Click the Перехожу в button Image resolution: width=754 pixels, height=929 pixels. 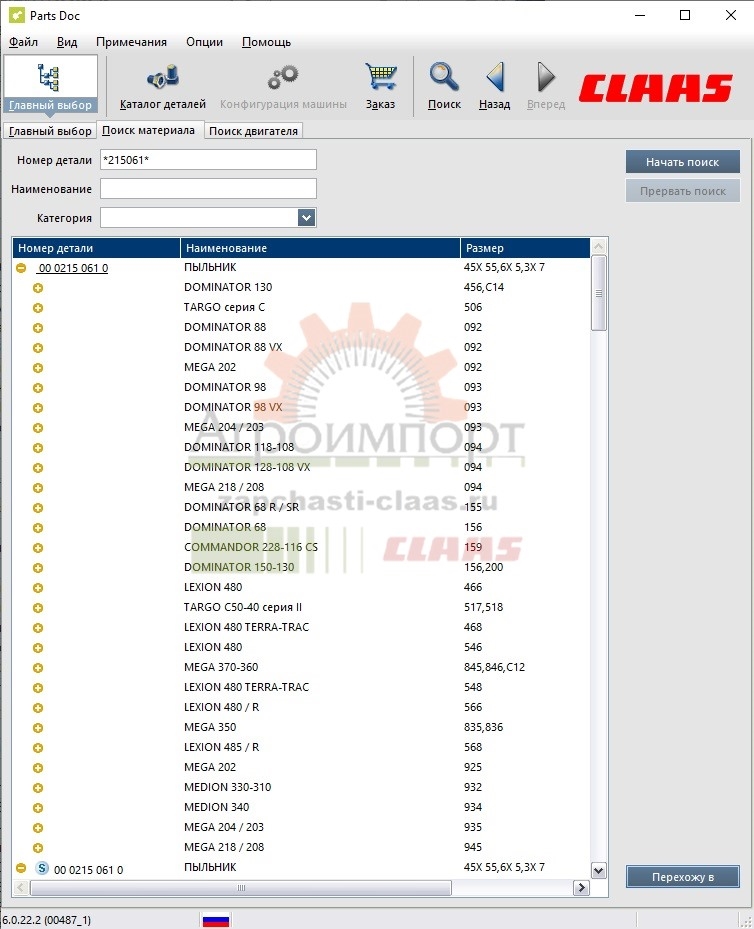[x=682, y=877]
